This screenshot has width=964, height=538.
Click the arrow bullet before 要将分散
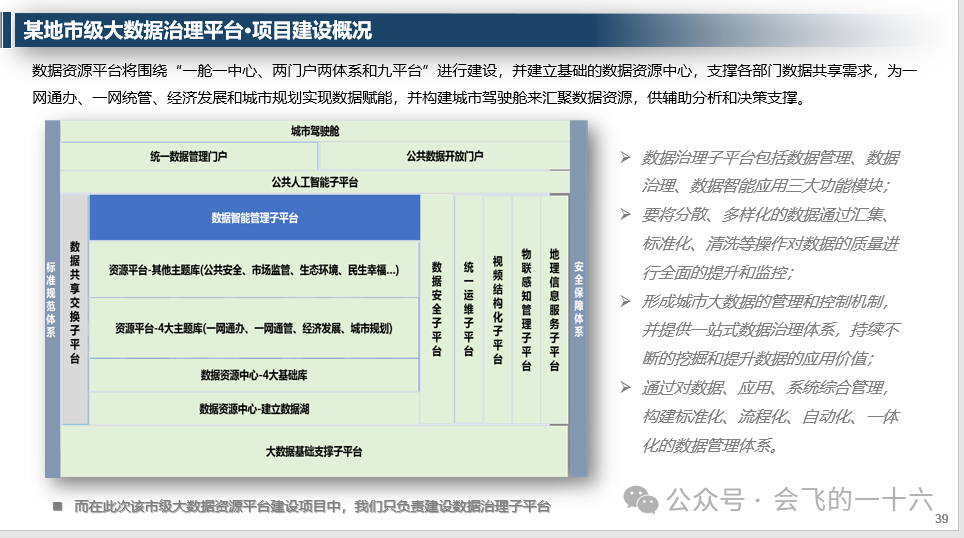coord(625,215)
